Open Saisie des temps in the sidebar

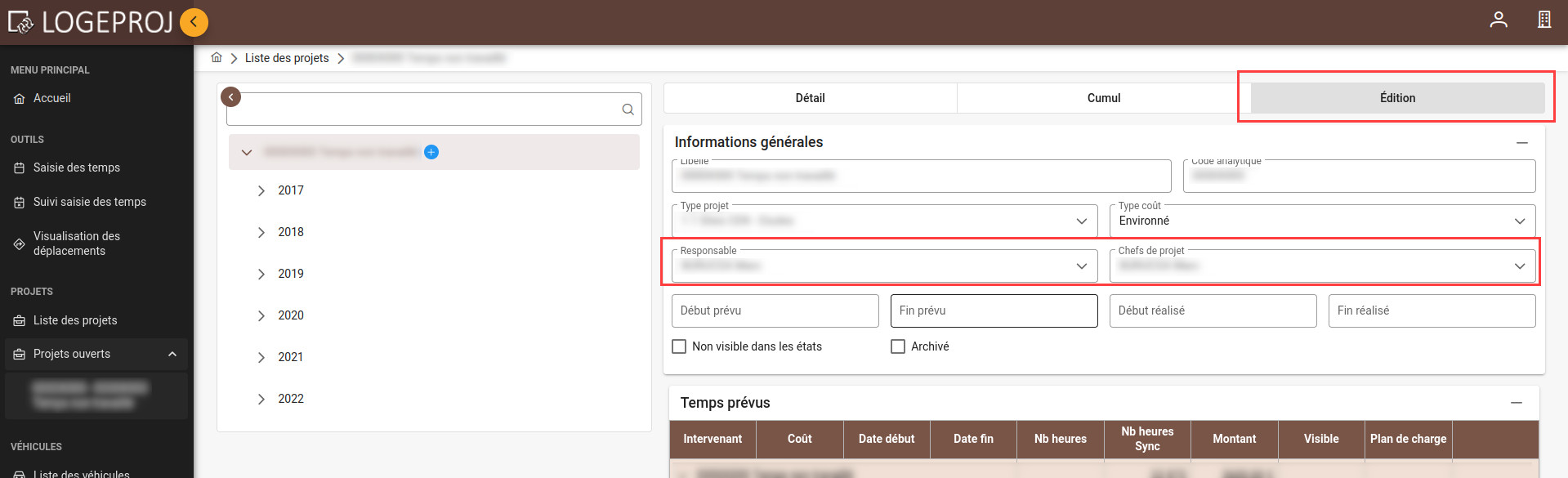[77, 168]
